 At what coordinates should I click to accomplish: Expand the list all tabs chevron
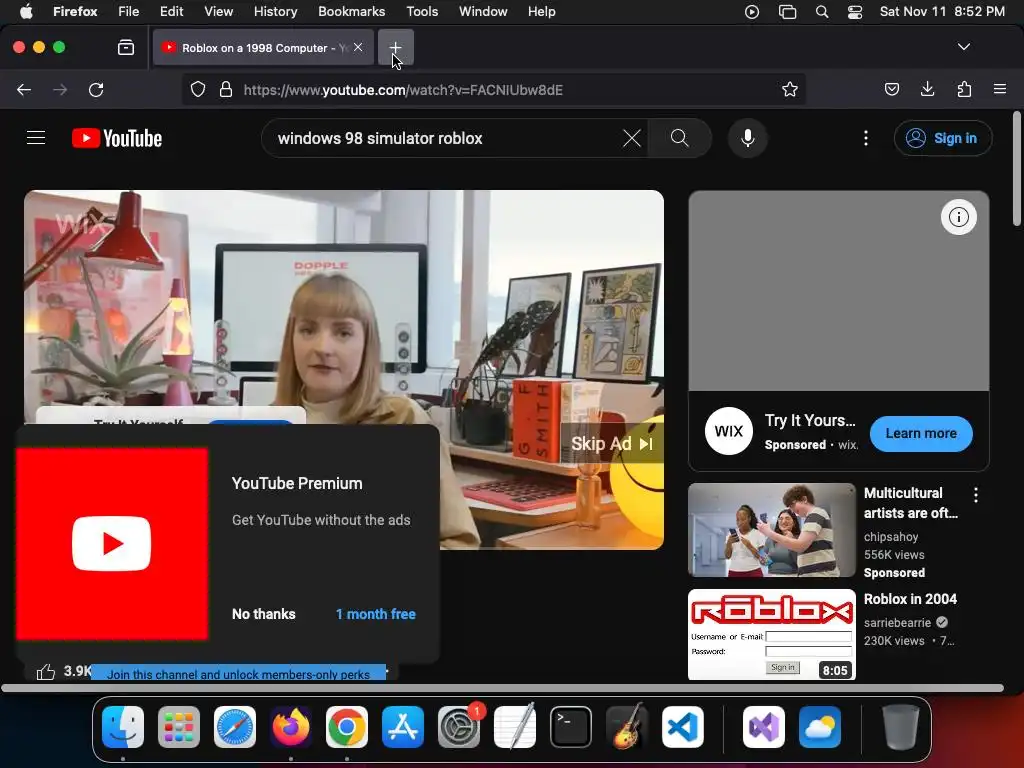[963, 47]
